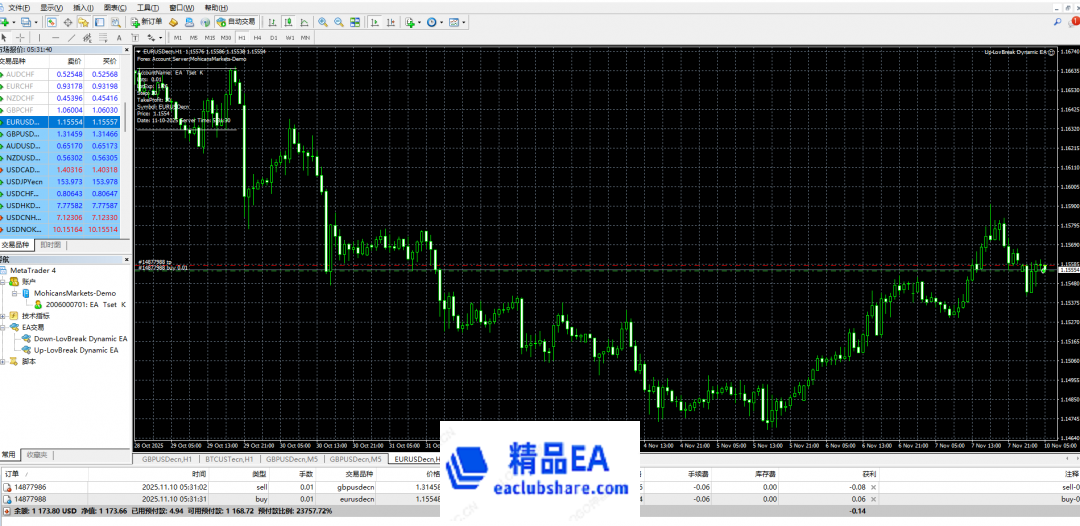Image resolution: width=1080 pixels, height=526 pixels.
Task: Select the M15 timeframe button
Action: tap(210, 37)
